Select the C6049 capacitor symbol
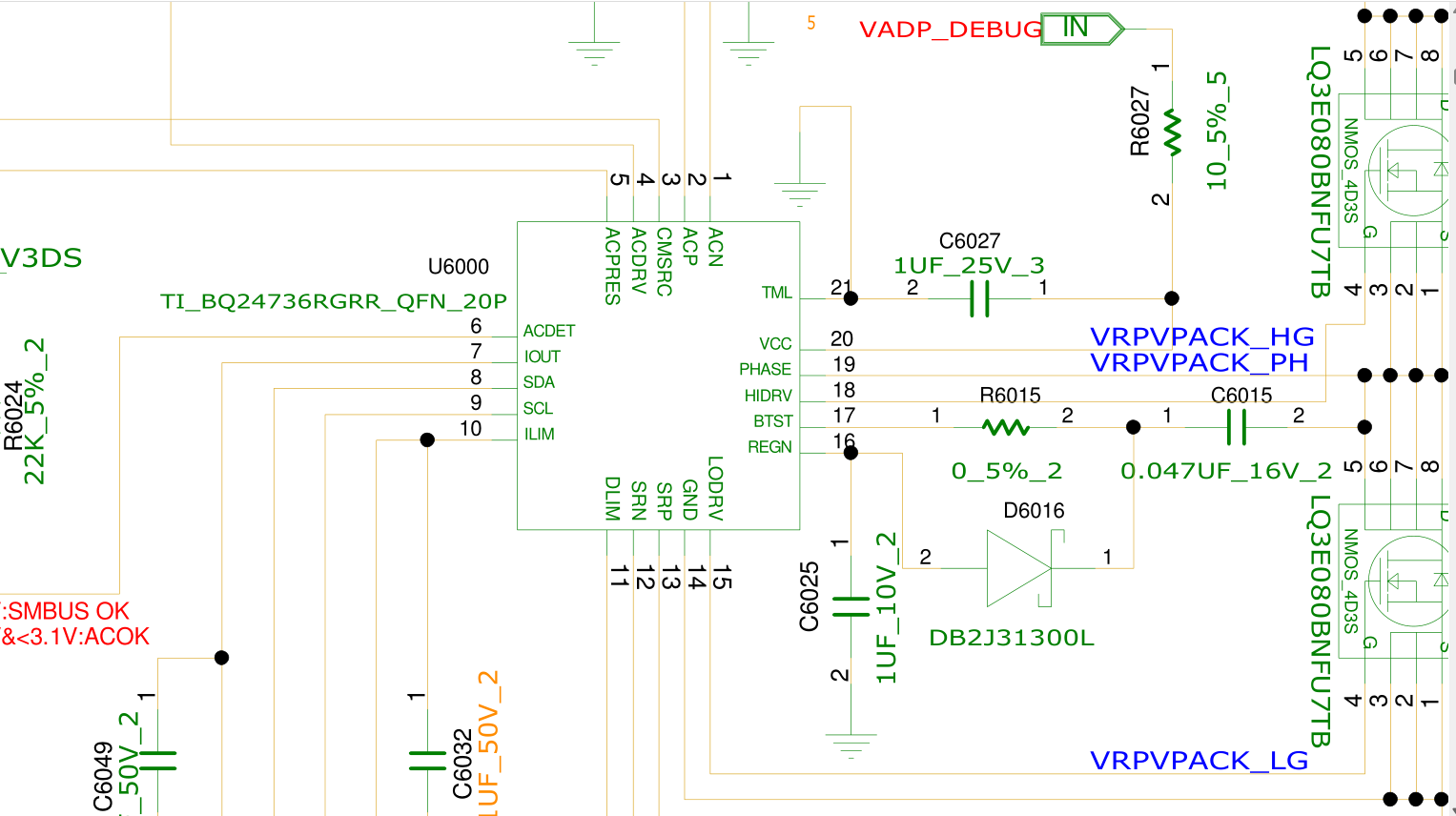Viewport: 1456px width, 816px height. [157, 760]
